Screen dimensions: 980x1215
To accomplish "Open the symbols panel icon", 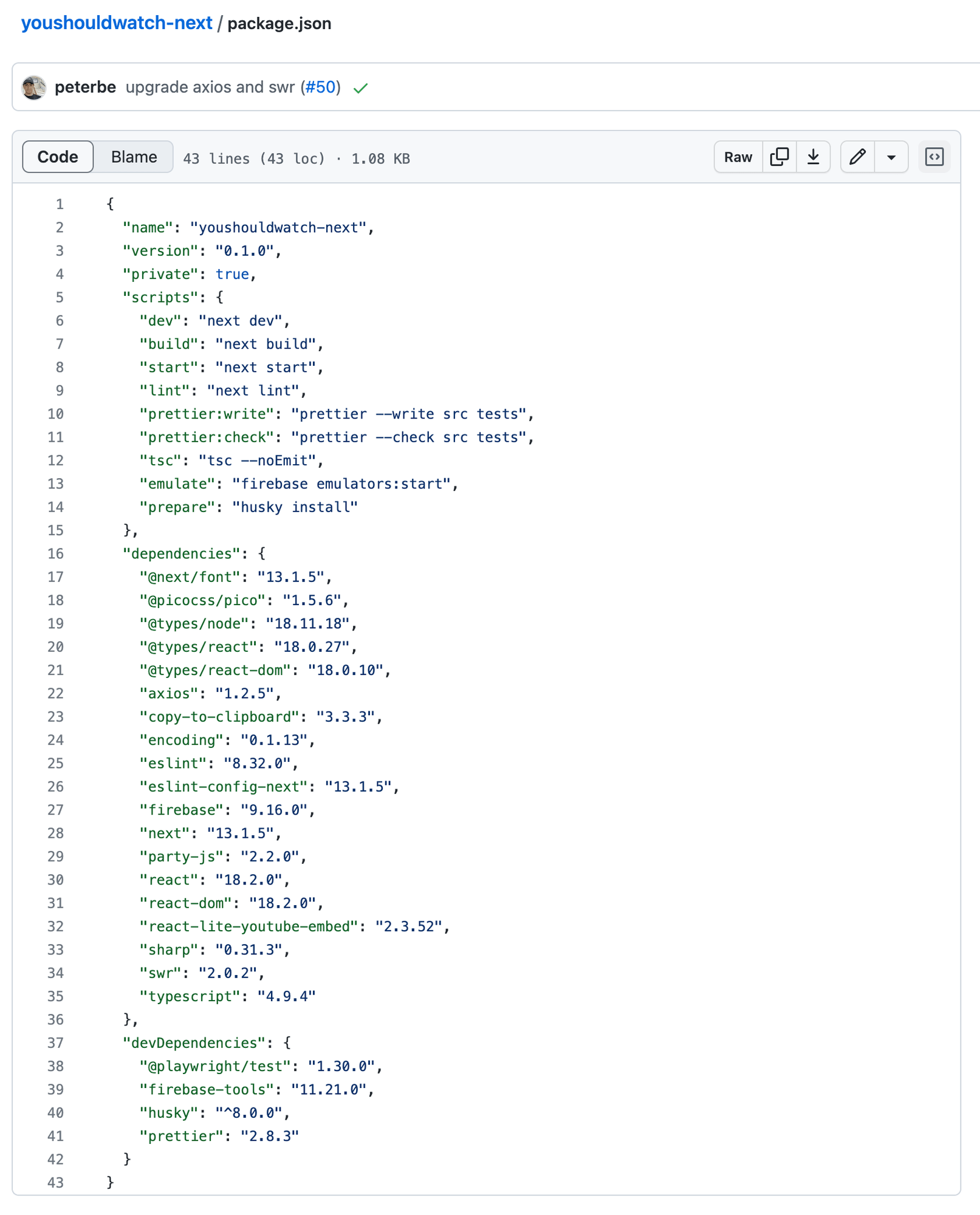I will 934,157.
